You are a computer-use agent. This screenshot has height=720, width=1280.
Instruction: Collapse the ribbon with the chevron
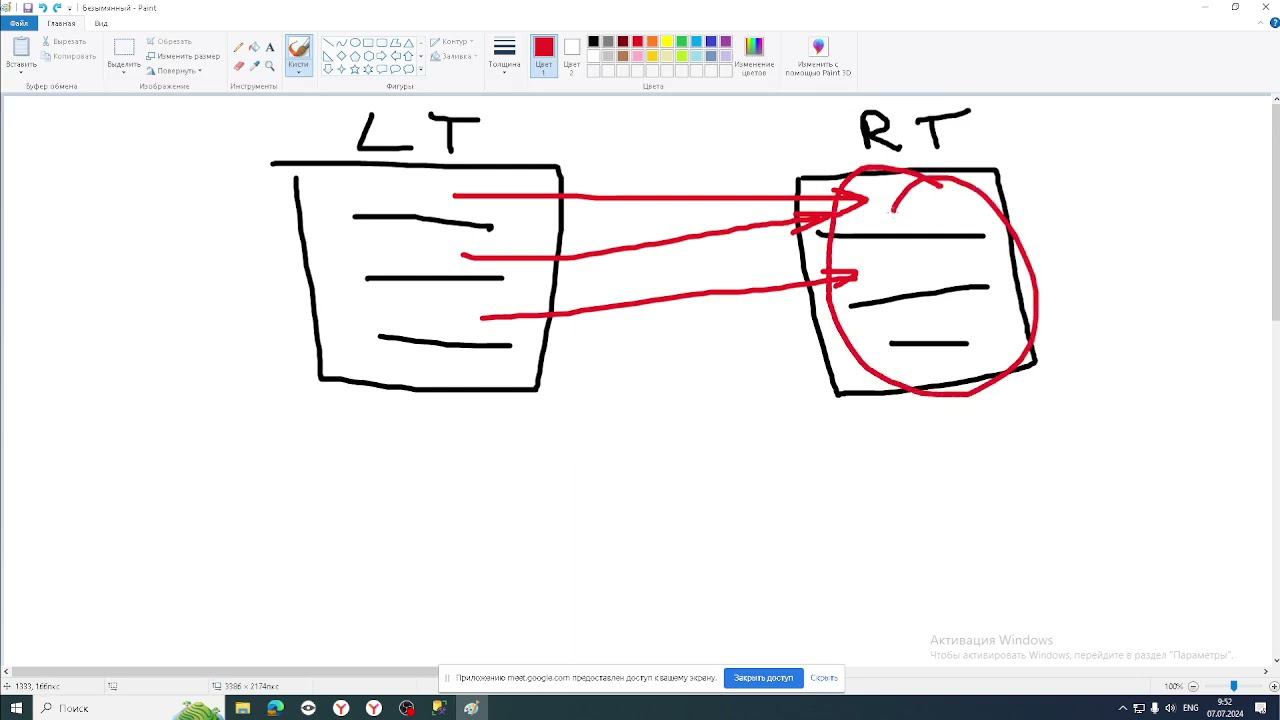[1262, 23]
